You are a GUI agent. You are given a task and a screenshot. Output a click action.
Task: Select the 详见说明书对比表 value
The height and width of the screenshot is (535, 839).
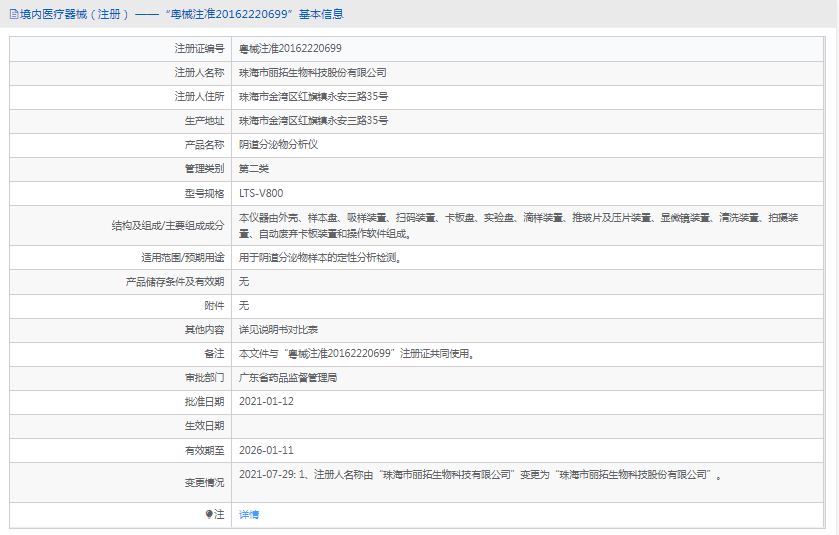pos(278,330)
